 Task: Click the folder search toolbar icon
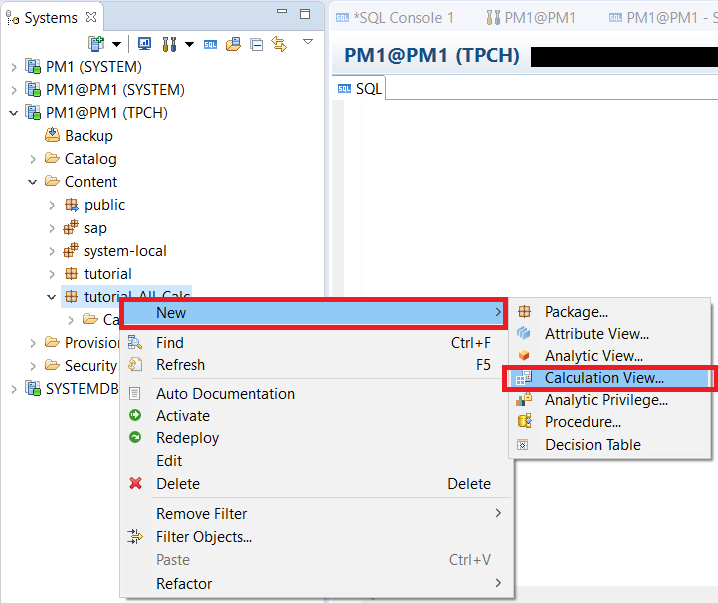pos(234,44)
